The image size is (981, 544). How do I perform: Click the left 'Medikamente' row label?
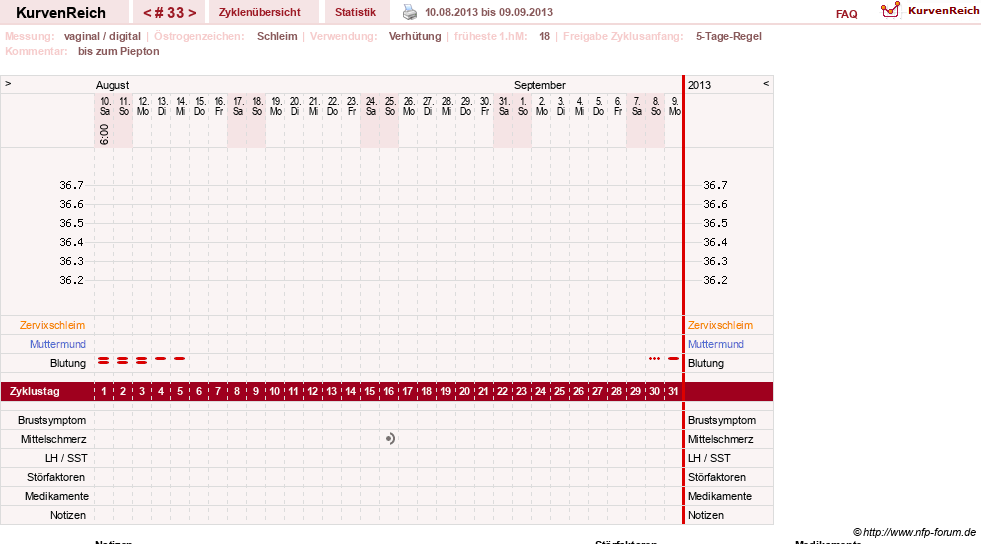coord(56,496)
